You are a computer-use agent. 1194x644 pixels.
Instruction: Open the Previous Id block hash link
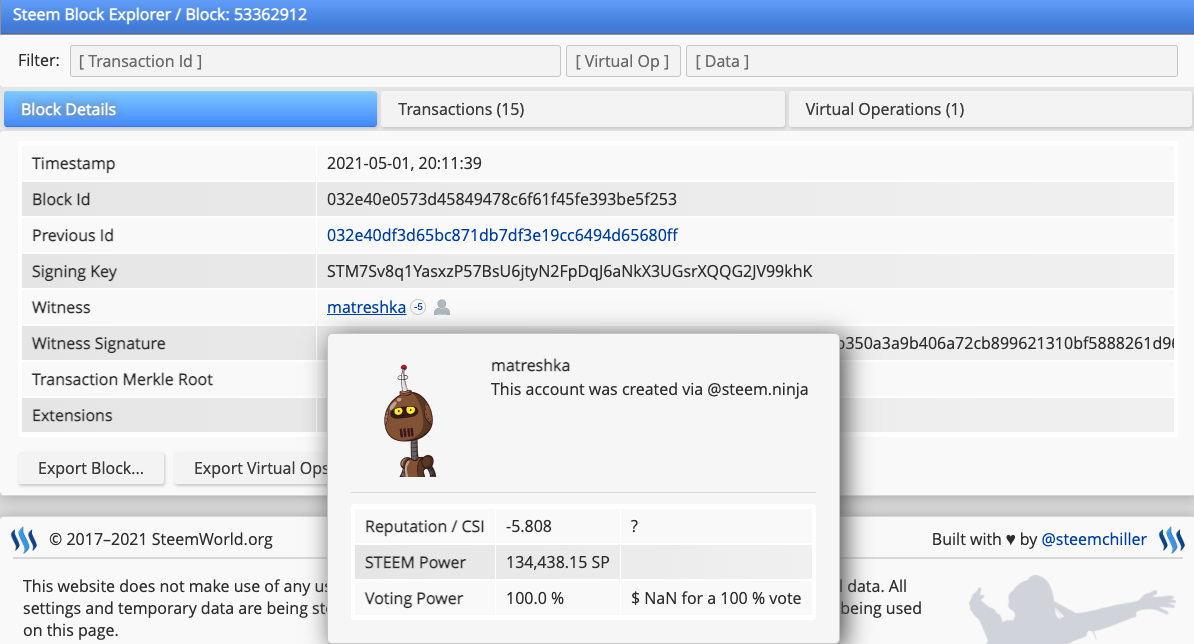(x=502, y=235)
